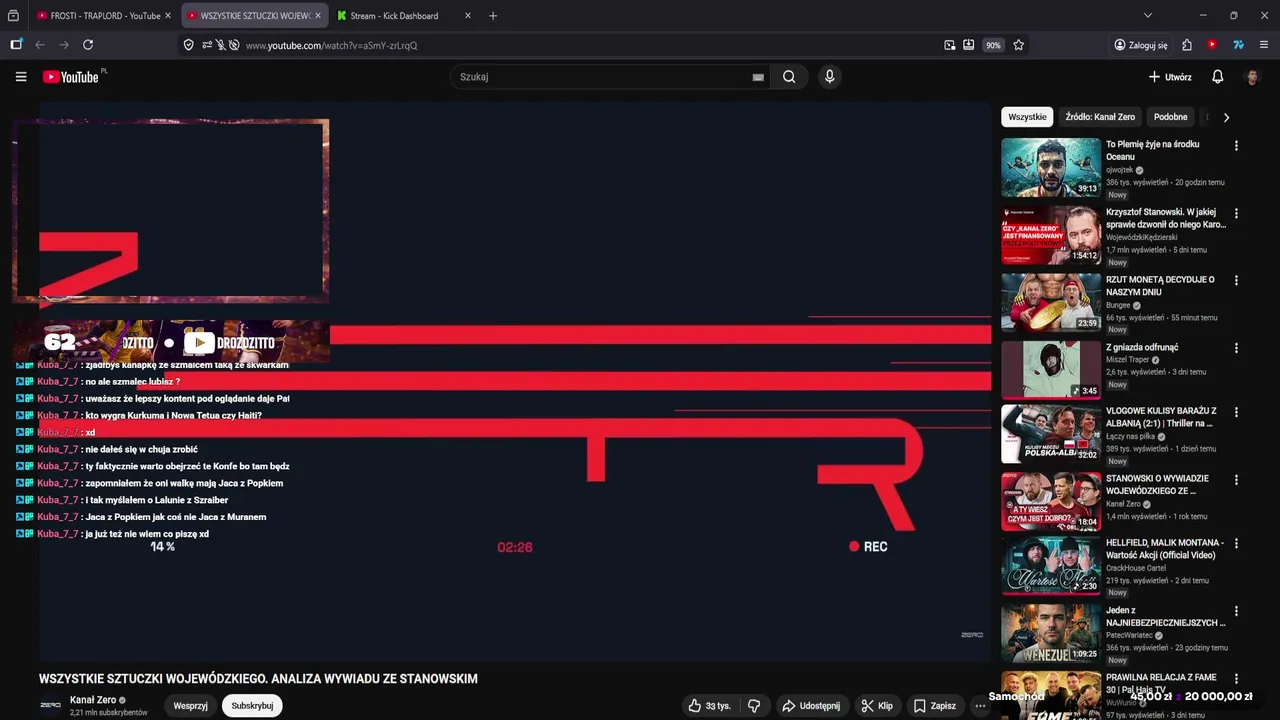1280x720 pixels.
Task: Click the 'Utwórz' create button
Action: point(1170,77)
